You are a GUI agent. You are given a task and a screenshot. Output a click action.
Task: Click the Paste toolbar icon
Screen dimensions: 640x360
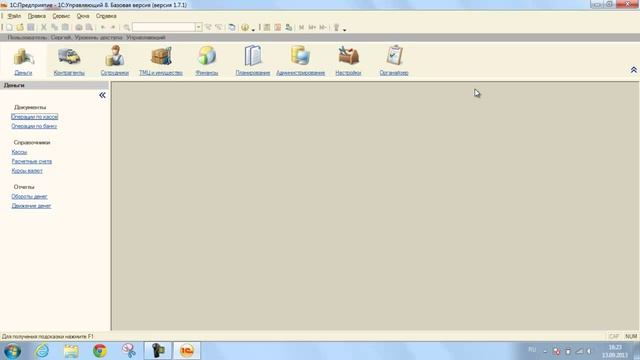click(x=65, y=27)
